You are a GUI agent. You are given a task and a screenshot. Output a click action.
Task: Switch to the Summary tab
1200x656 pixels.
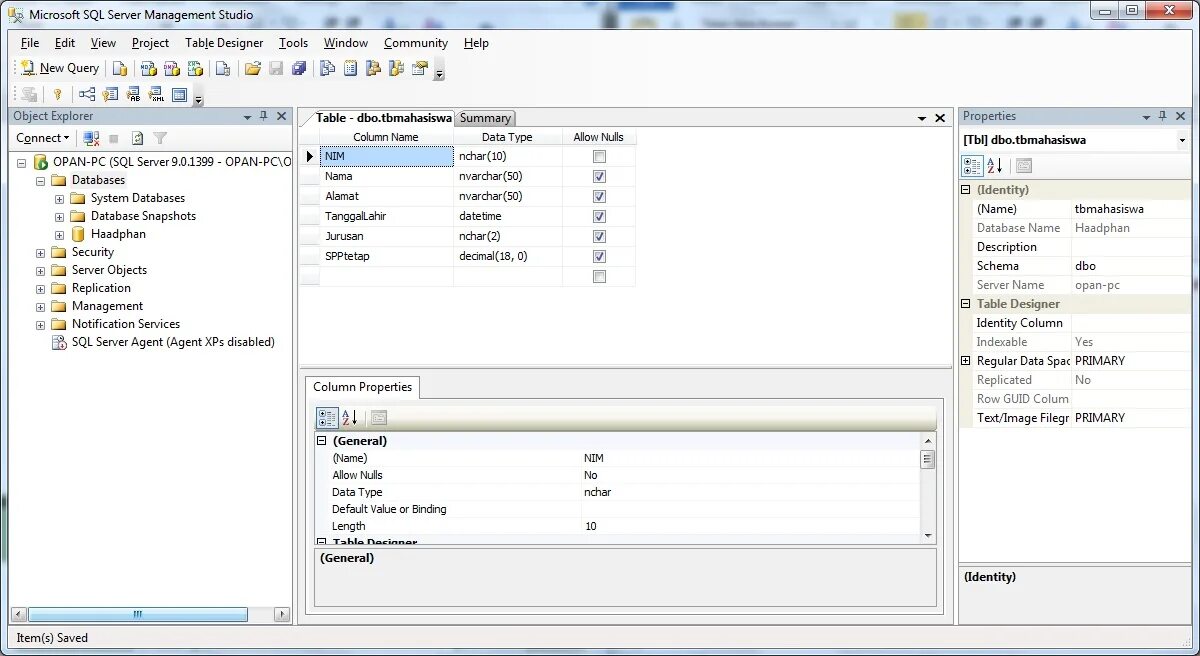point(485,118)
